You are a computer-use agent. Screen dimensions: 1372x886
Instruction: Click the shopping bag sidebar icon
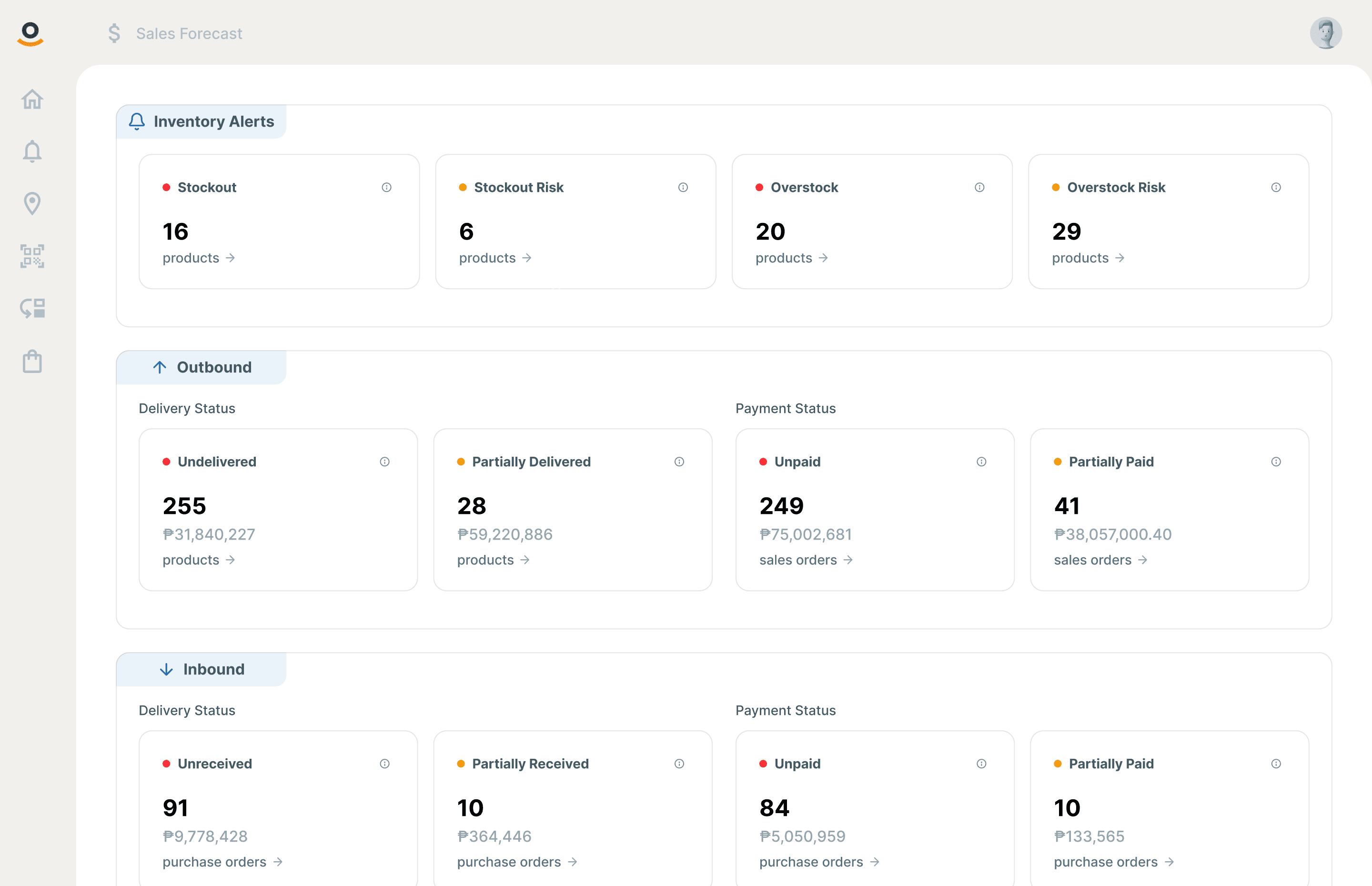(x=32, y=362)
